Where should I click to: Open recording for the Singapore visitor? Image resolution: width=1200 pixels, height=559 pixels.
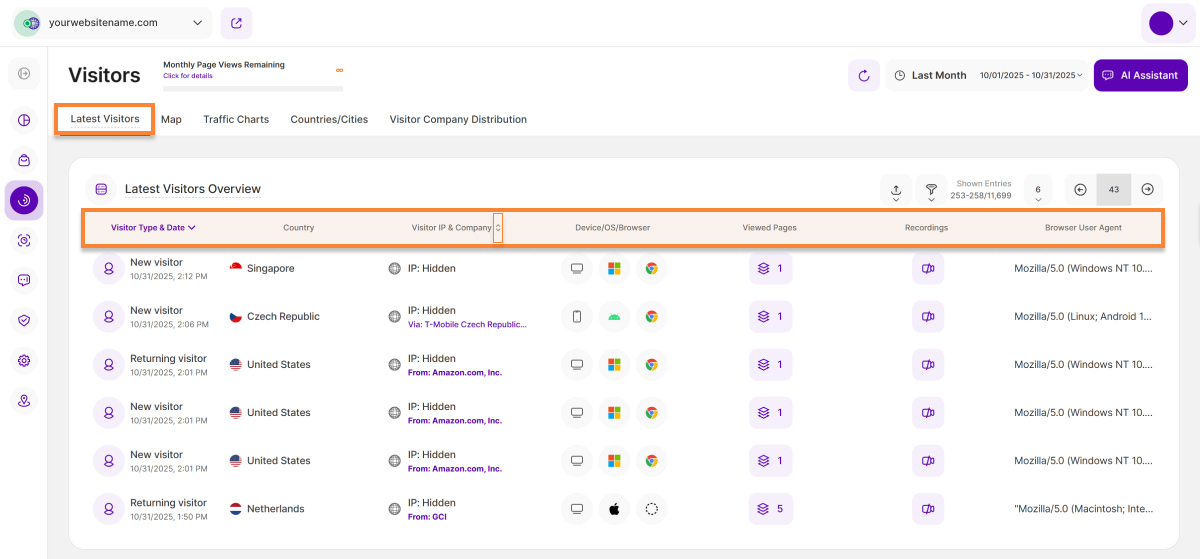(x=927, y=269)
